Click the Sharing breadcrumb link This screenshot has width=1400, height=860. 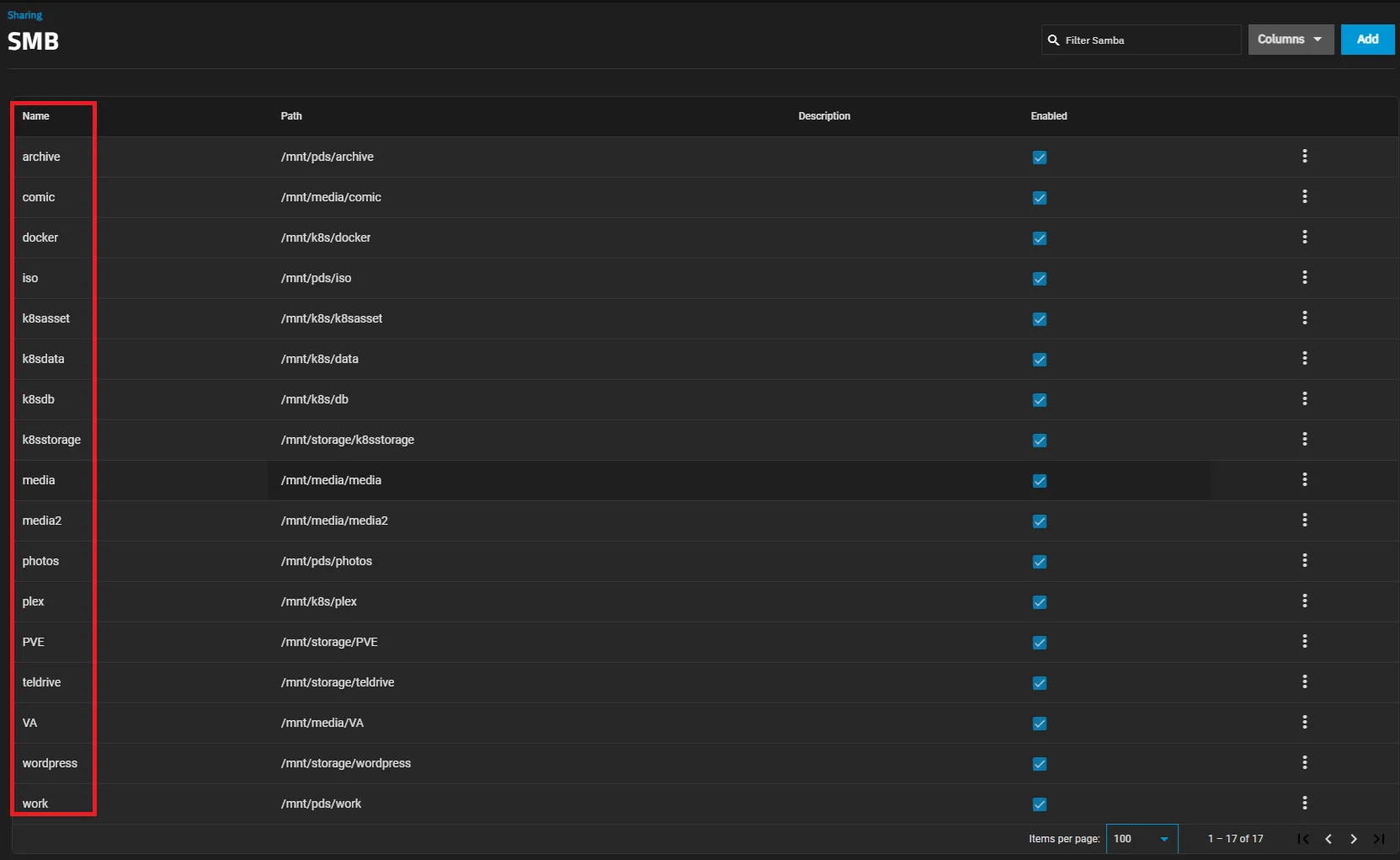pos(24,14)
